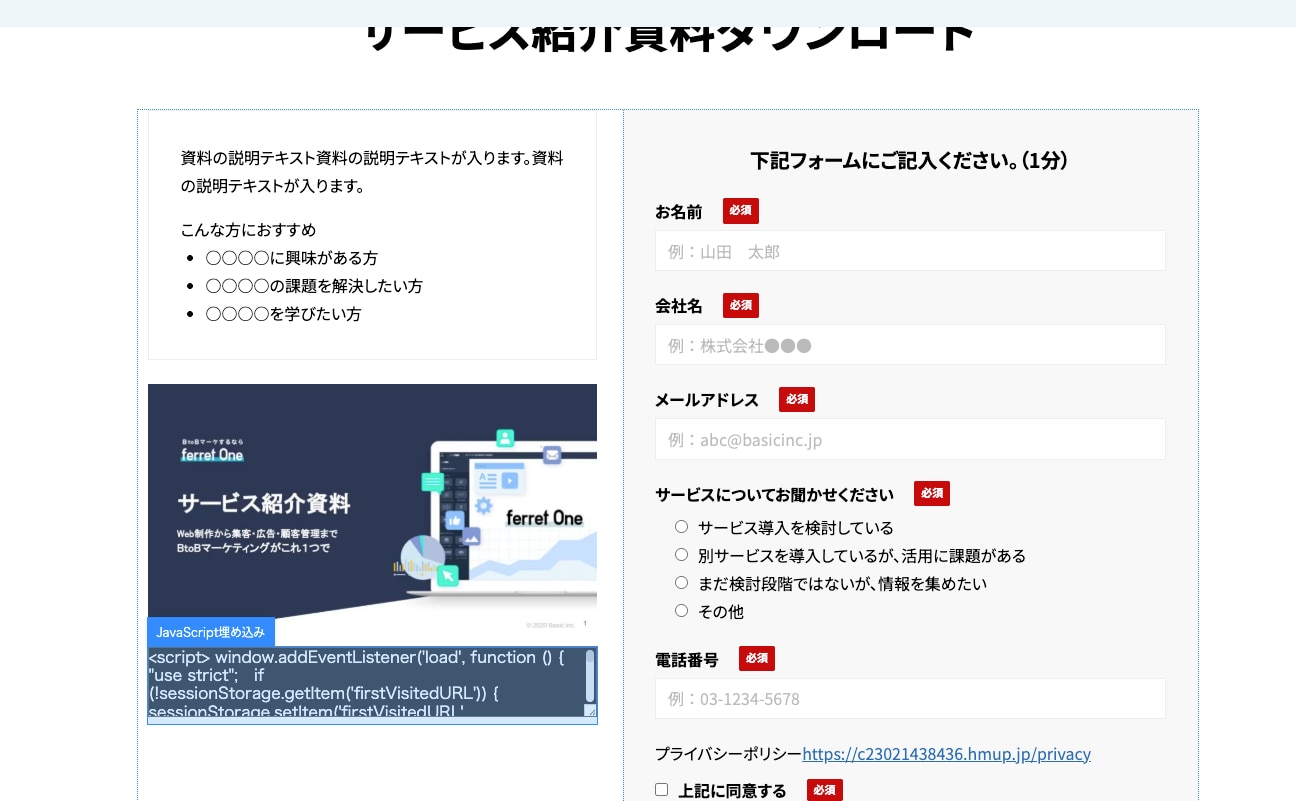Click the 必須 badge next to お名前
This screenshot has width=1296, height=801.
click(x=741, y=211)
